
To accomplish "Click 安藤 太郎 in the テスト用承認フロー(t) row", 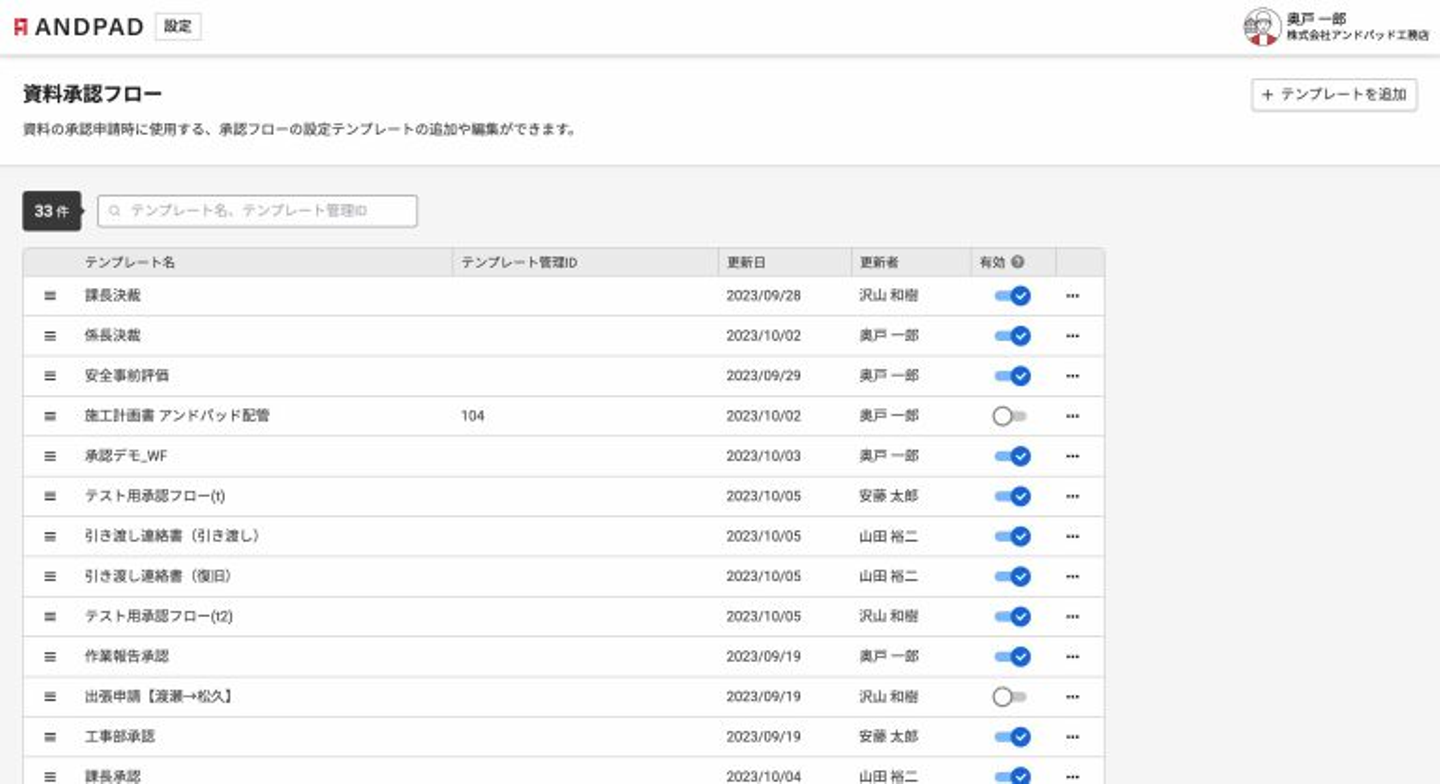I will tap(889, 496).
